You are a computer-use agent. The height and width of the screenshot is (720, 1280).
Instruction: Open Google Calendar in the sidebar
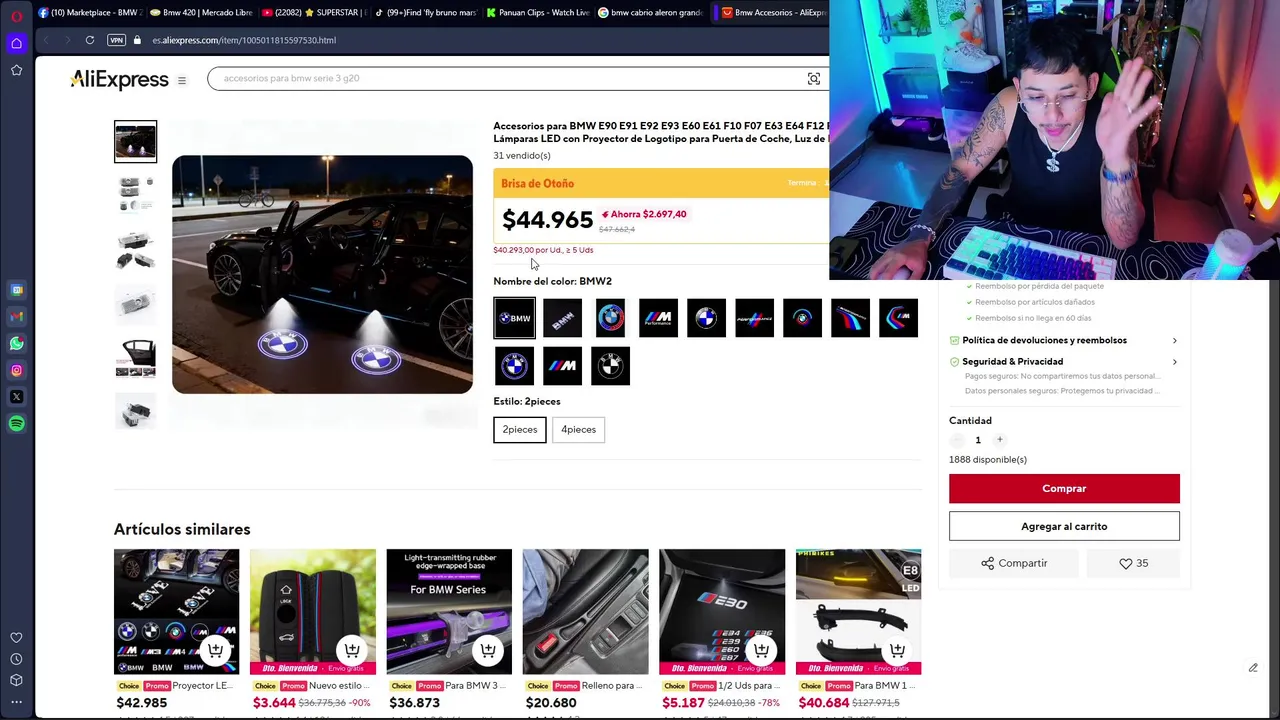pyautogui.click(x=16, y=290)
